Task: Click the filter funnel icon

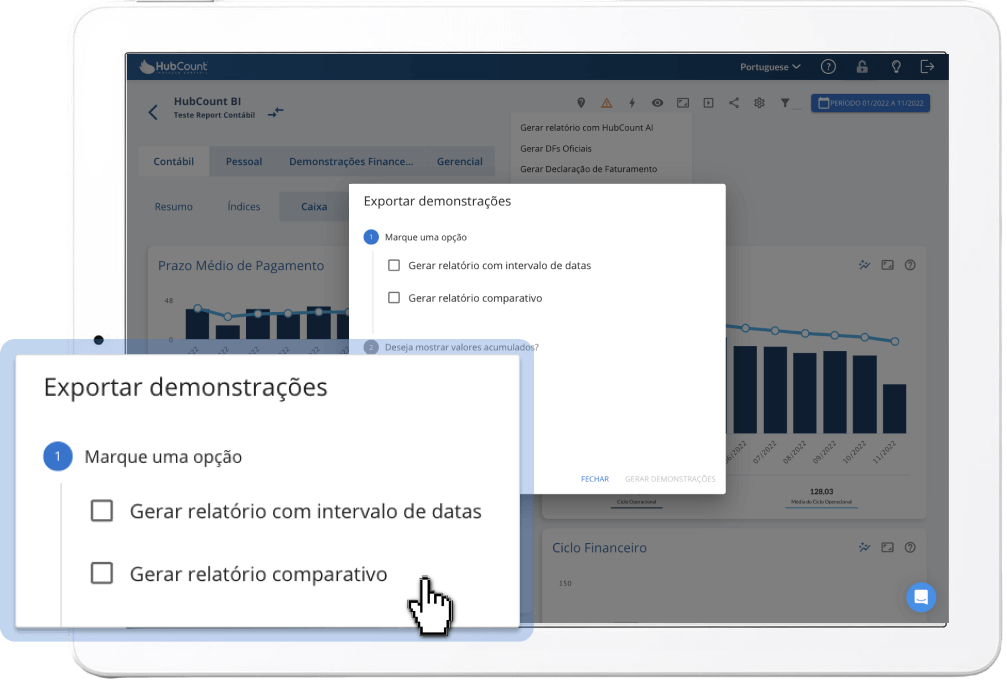Action: coord(785,103)
